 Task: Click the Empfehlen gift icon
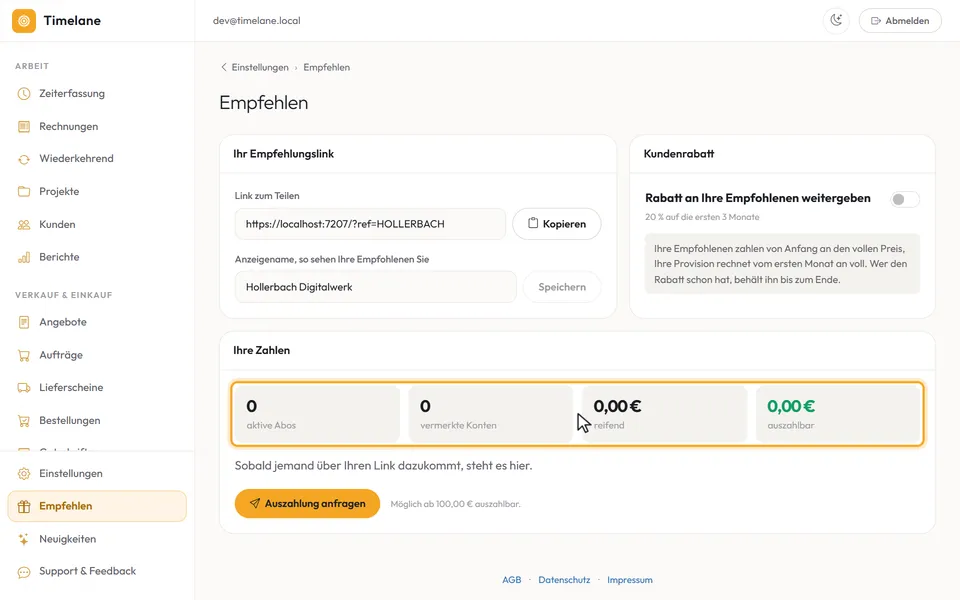click(x=24, y=506)
